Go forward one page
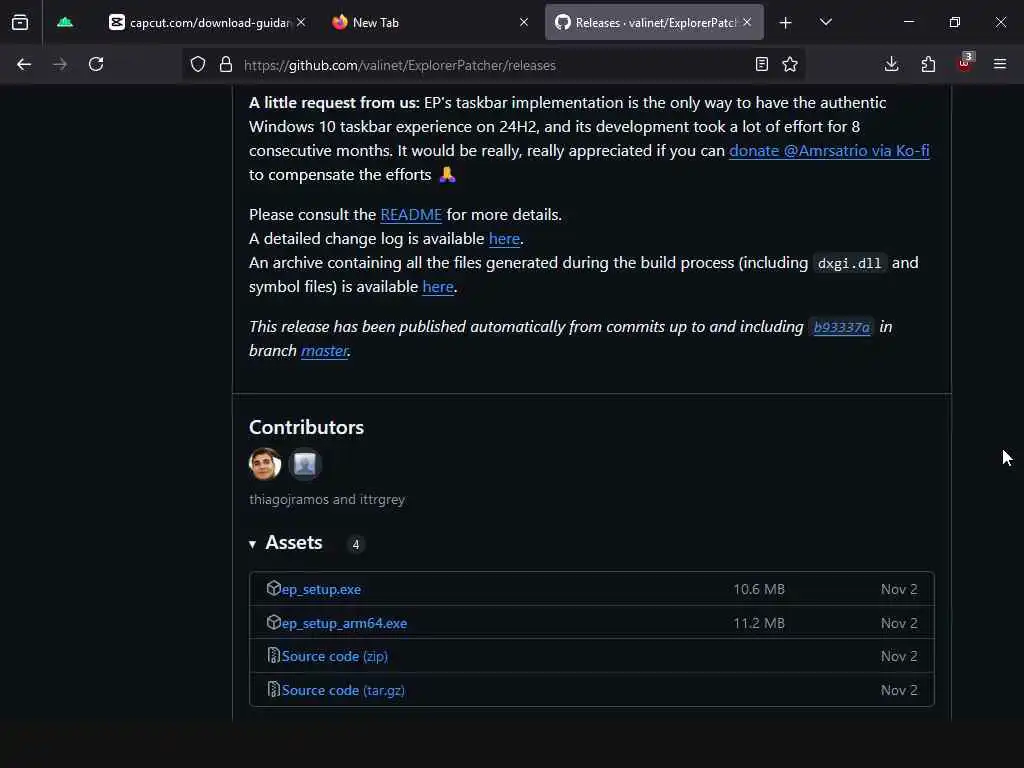 pyautogui.click(x=60, y=64)
